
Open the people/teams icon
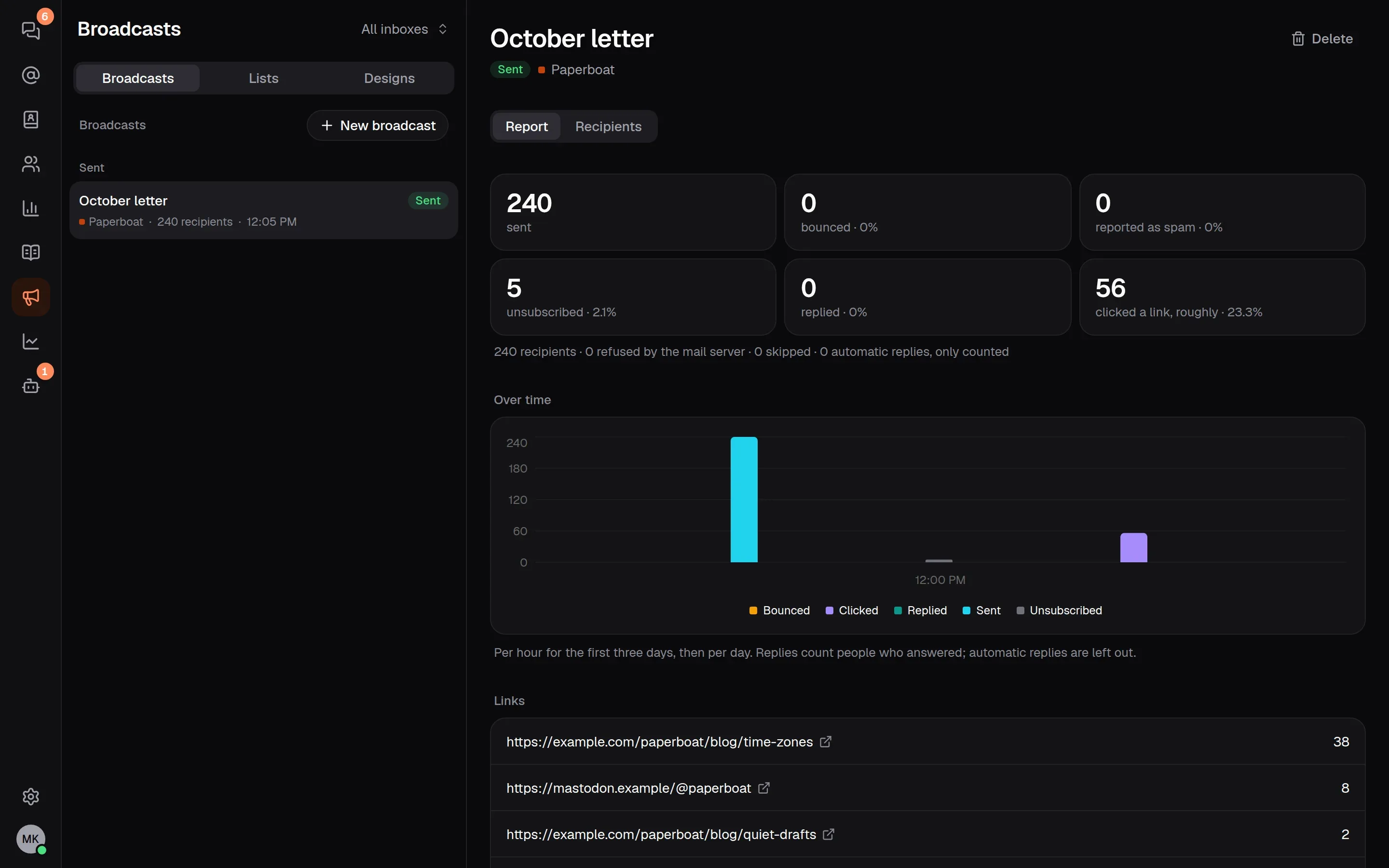30,164
